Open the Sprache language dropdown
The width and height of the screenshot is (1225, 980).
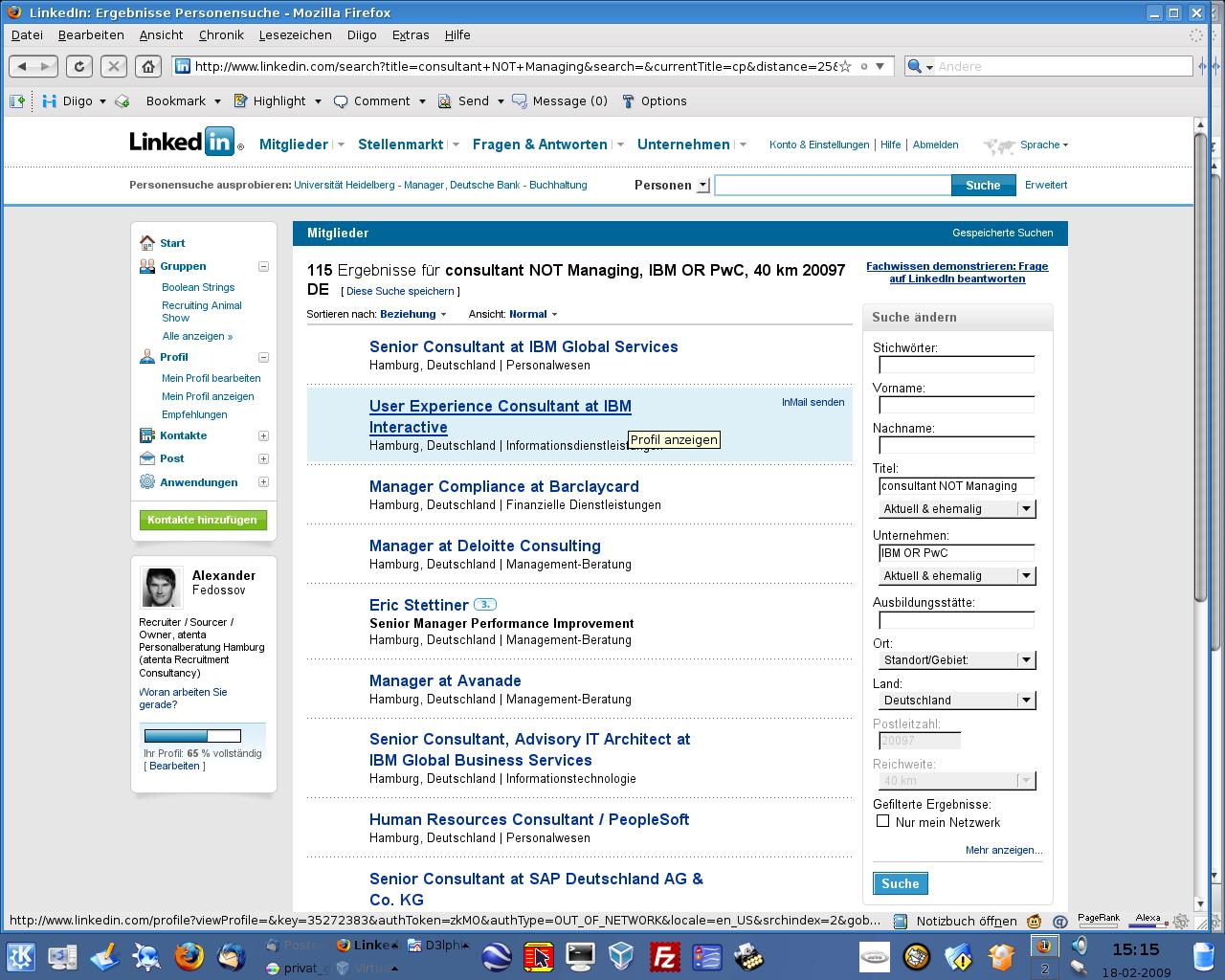(1044, 145)
